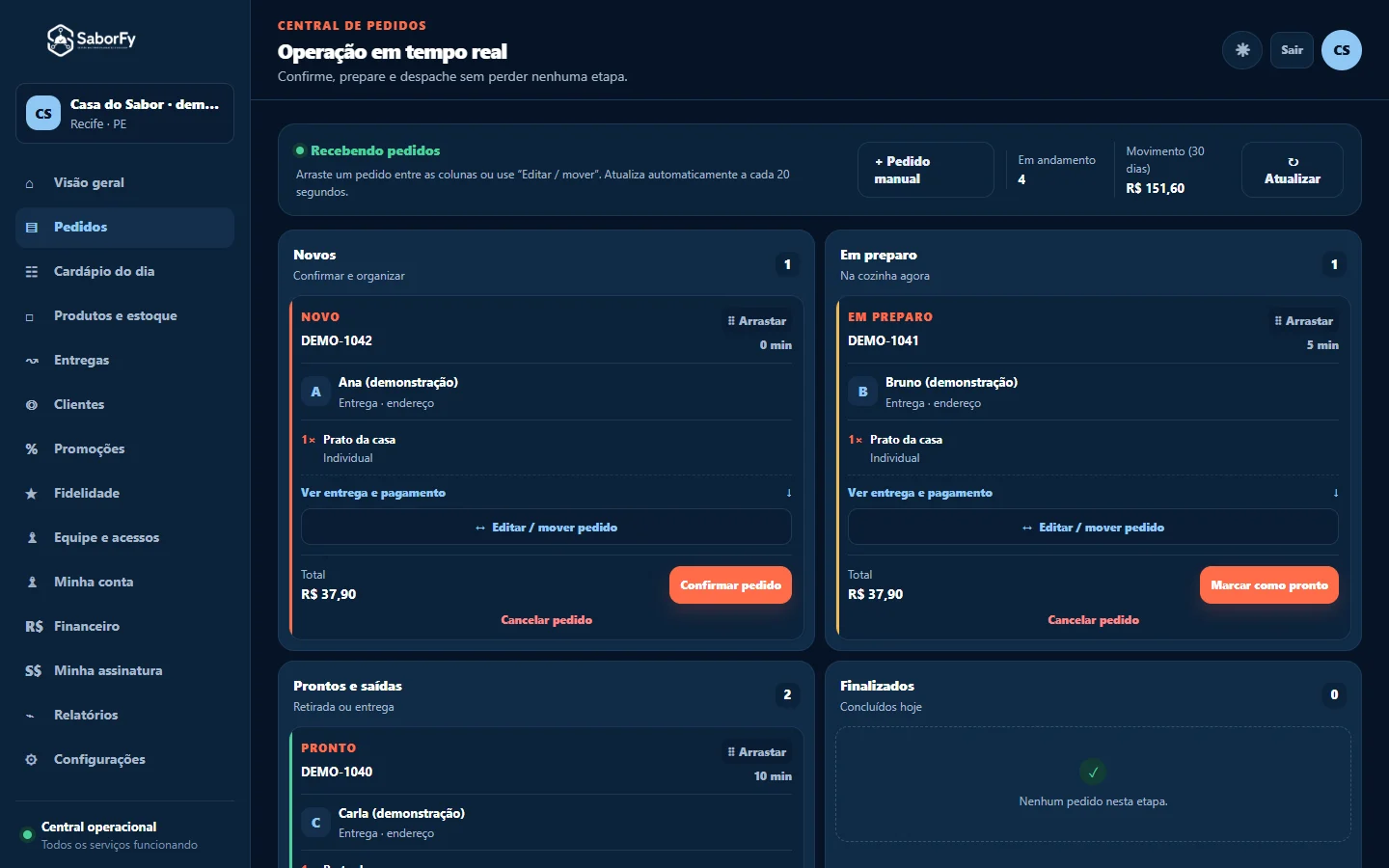The height and width of the screenshot is (868, 1389).
Task: Click the Minha conta person icon
Action: point(32,583)
